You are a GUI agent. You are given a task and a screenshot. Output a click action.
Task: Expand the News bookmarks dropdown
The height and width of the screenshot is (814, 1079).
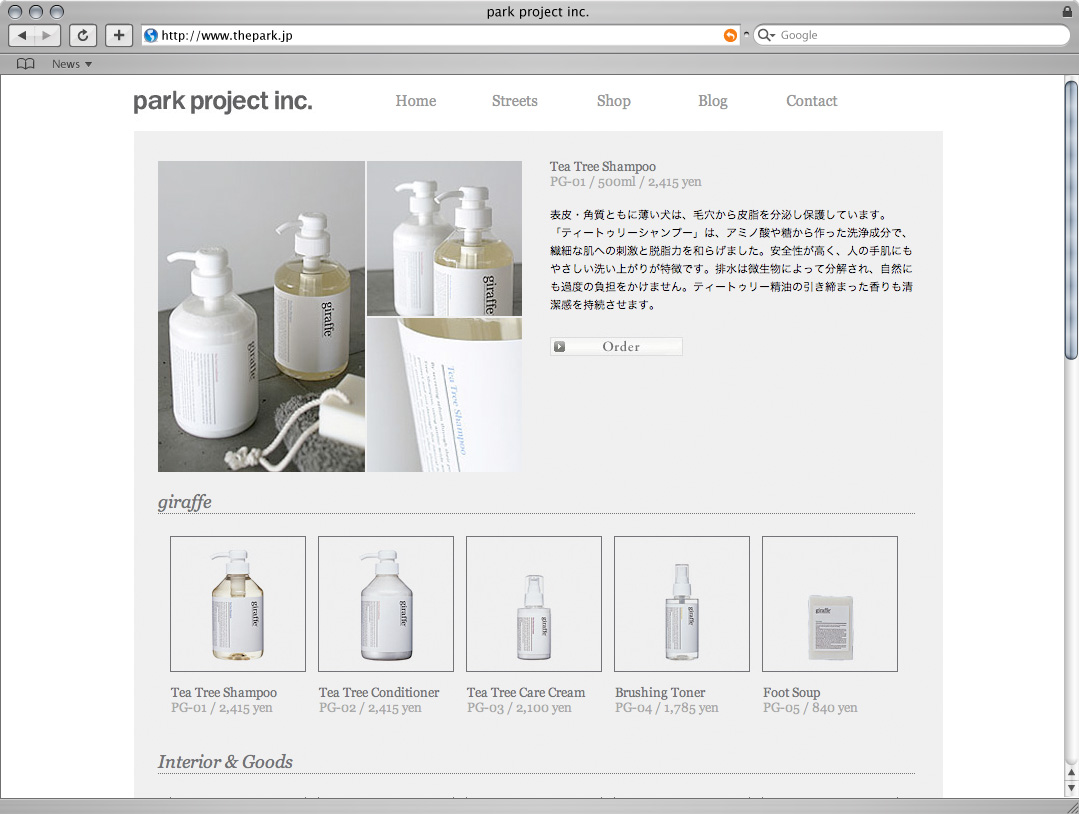pos(72,64)
